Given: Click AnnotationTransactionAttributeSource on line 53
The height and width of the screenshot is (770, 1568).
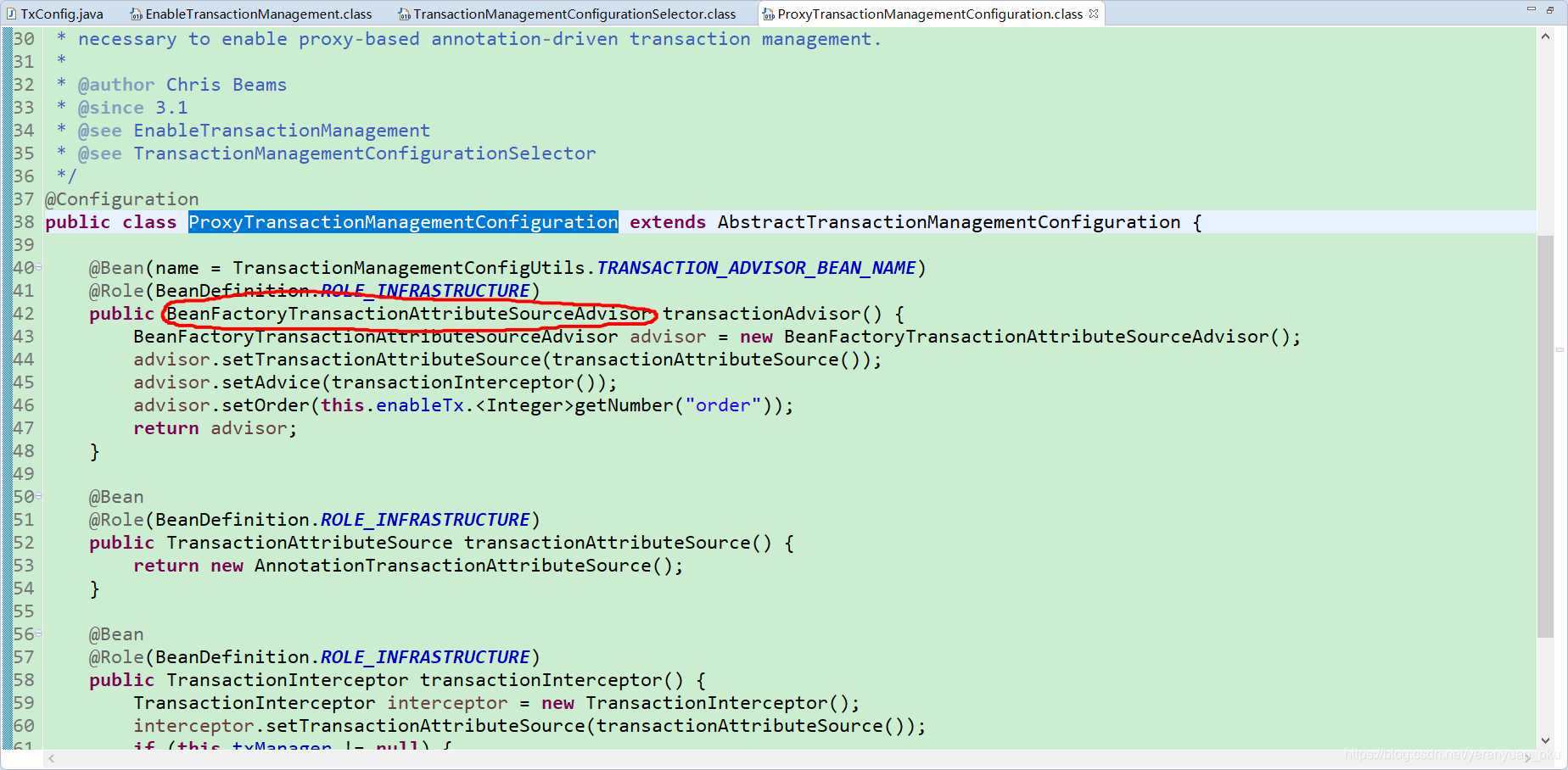Looking at the screenshot, I should click(453, 566).
